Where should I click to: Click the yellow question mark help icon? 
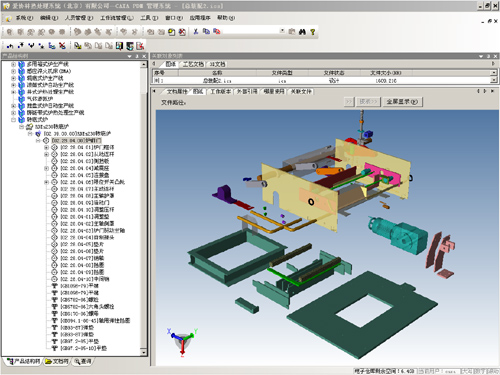pos(312,32)
